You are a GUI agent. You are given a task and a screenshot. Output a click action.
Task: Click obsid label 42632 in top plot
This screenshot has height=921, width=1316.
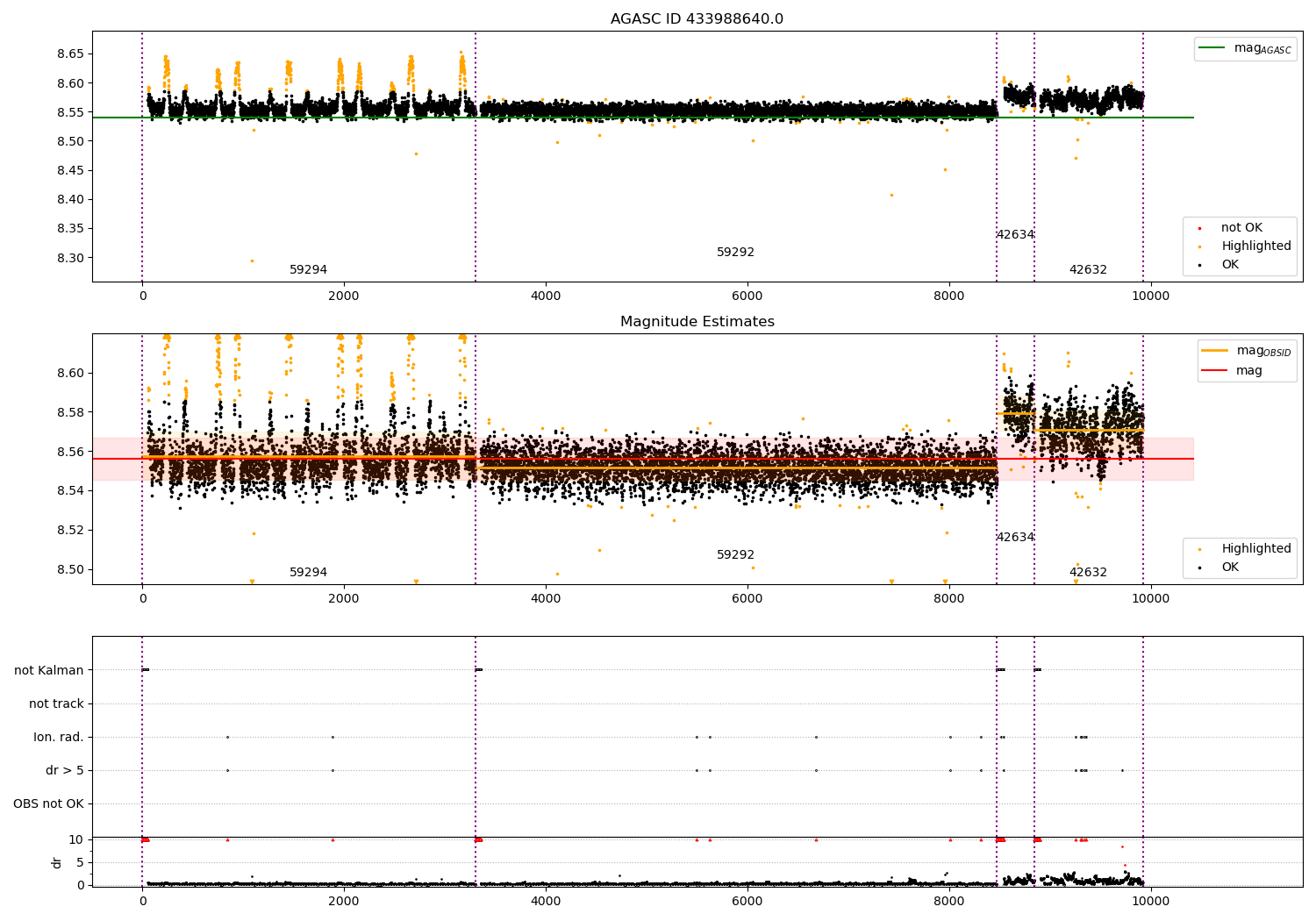[1088, 270]
